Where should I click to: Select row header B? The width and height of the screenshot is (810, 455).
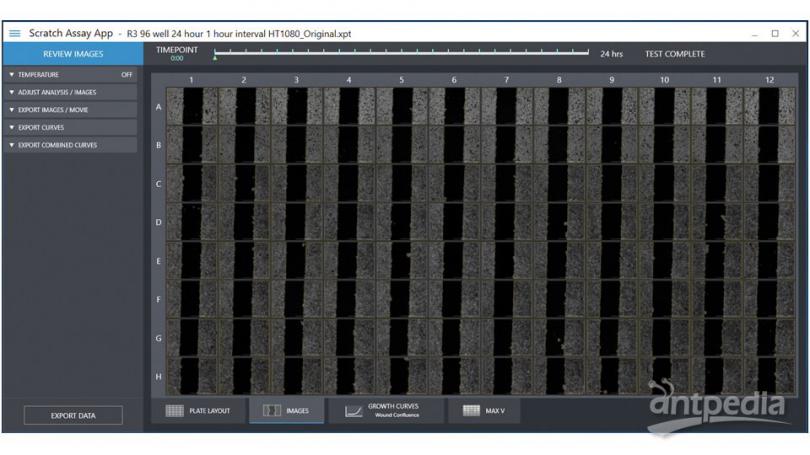point(159,146)
